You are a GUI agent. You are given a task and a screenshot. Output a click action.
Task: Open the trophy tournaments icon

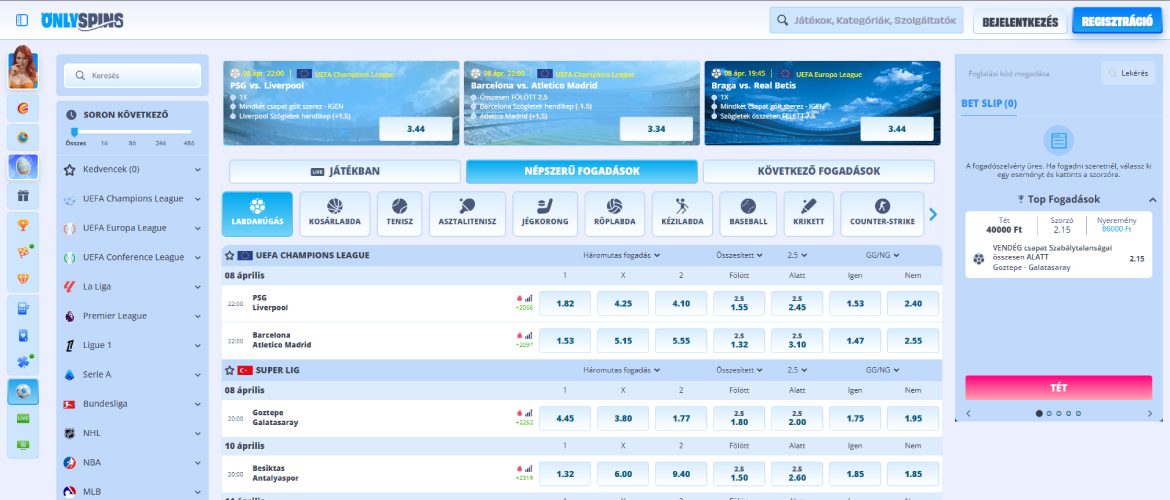click(x=23, y=225)
